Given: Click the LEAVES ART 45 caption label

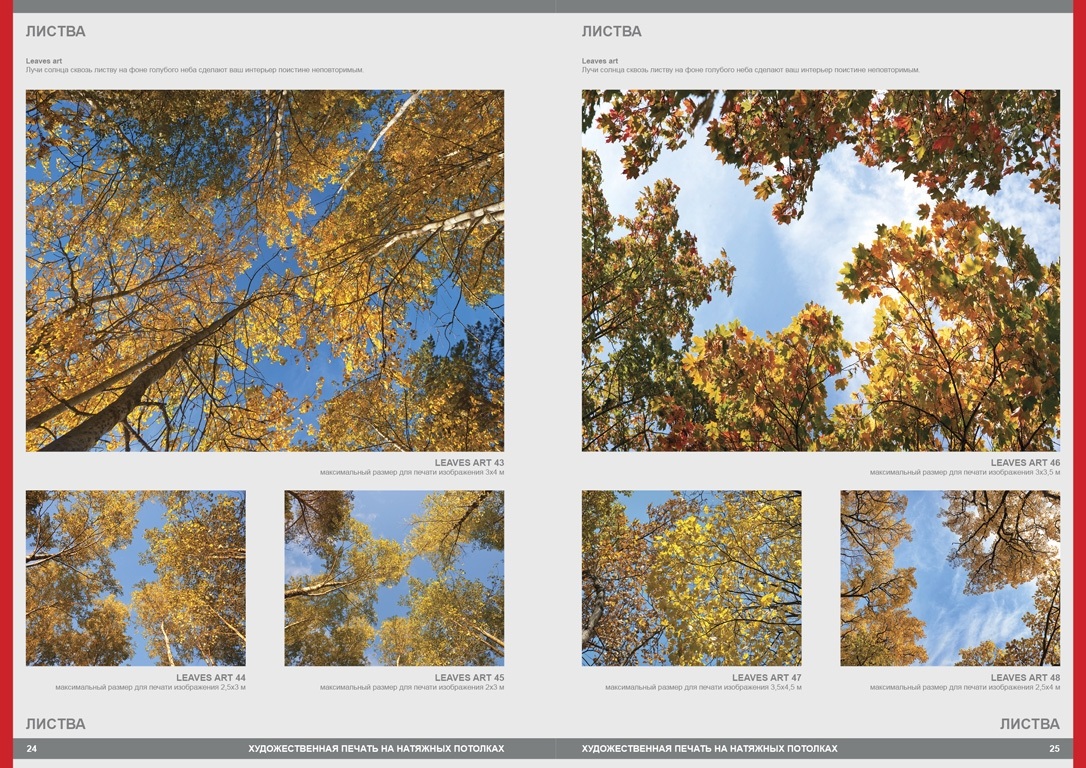Looking at the screenshot, I should (469, 678).
